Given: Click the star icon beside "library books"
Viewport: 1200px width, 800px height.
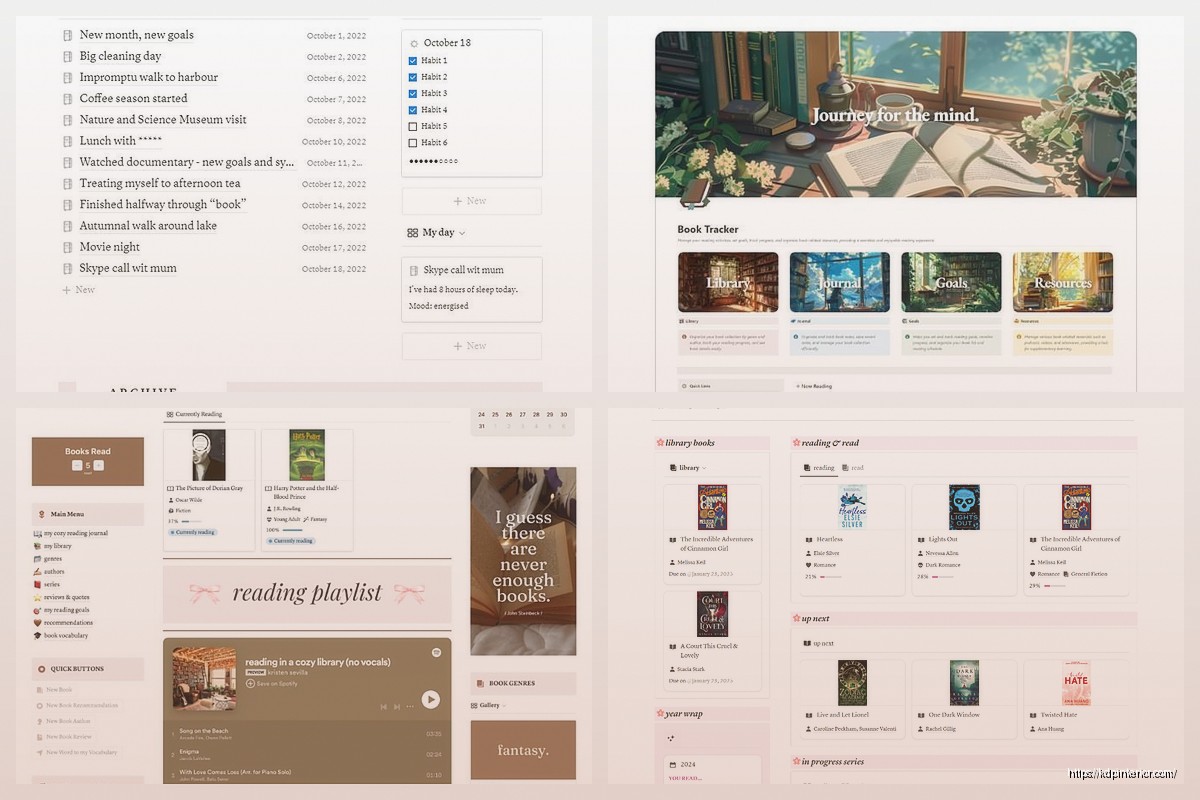Looking at the screenshot, I should (660, 443).
